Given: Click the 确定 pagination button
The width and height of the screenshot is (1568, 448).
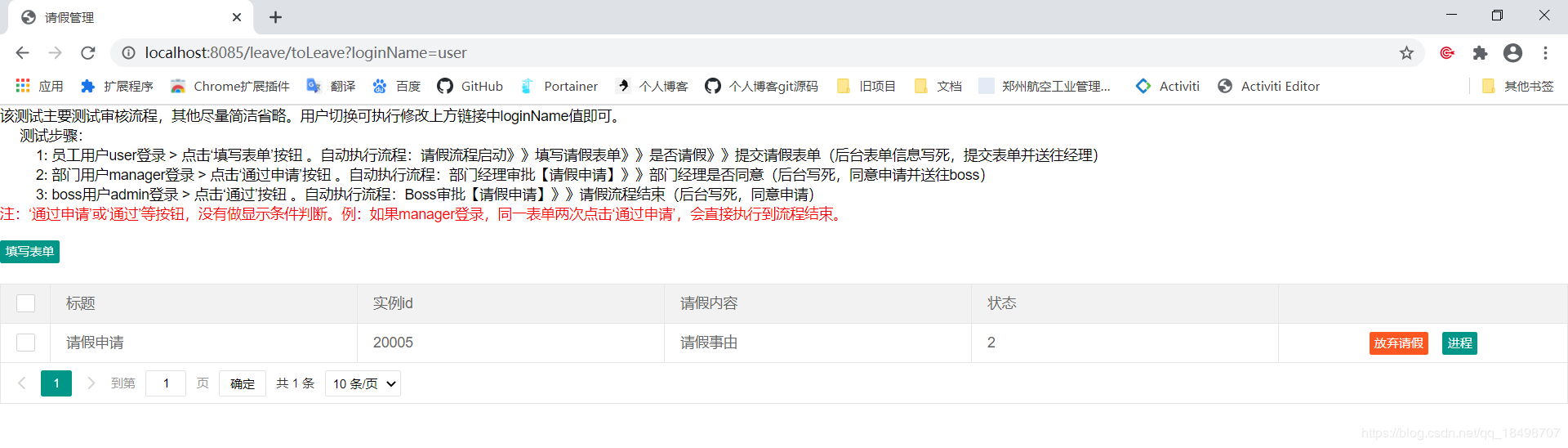Looking at the screenshot, I should pos(243,383).
